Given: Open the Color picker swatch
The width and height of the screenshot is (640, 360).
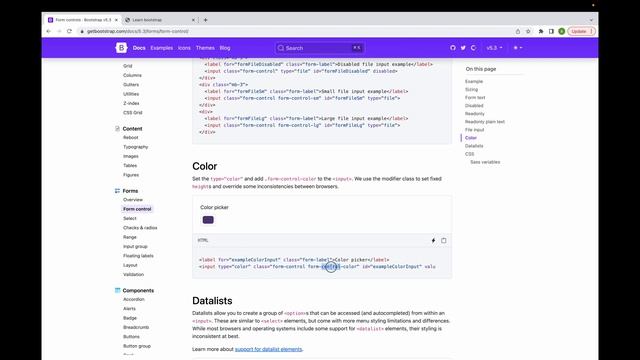Looking at the screenshot, I should point(208,220).
